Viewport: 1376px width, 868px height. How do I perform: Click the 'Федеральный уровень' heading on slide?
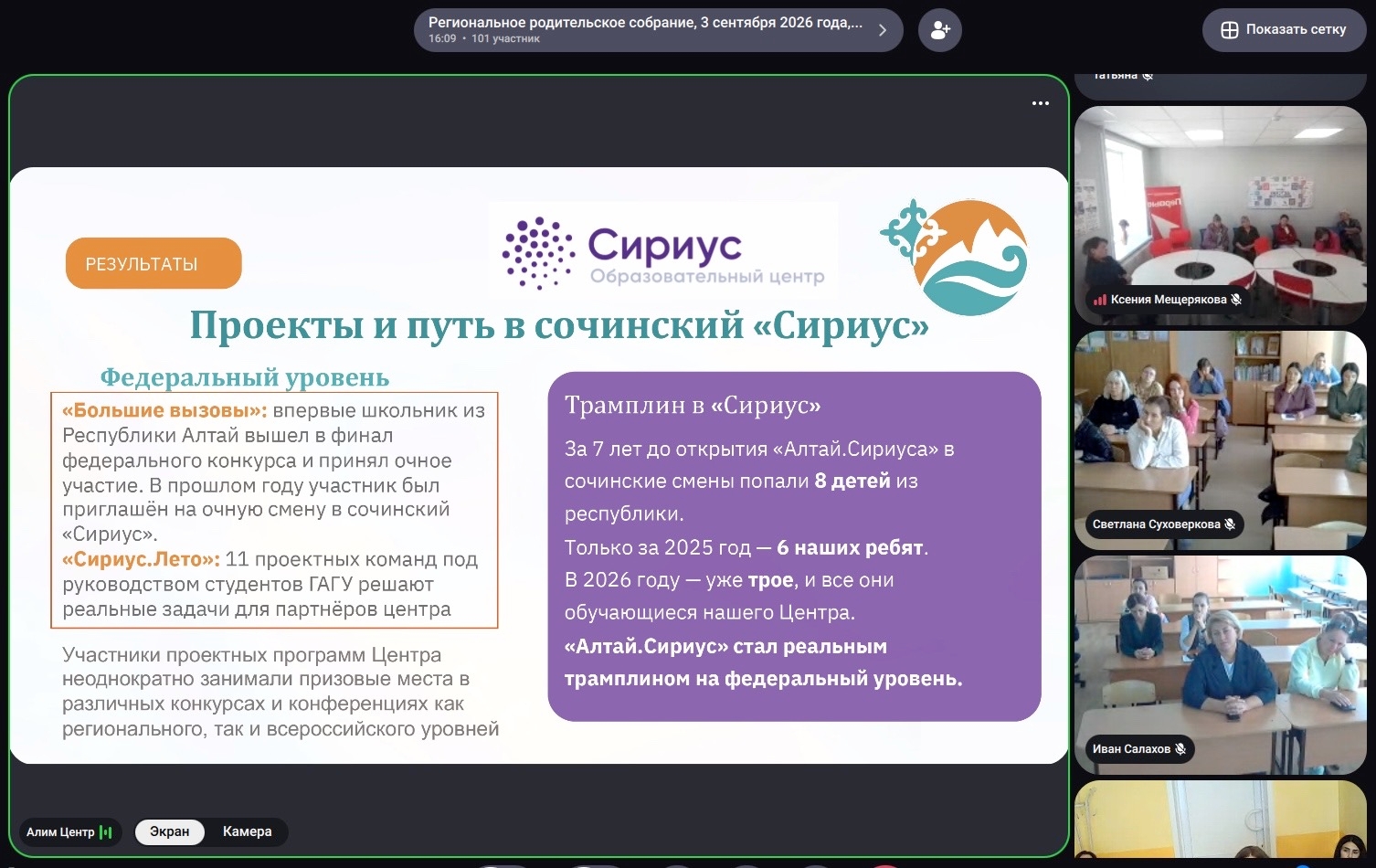245,377
